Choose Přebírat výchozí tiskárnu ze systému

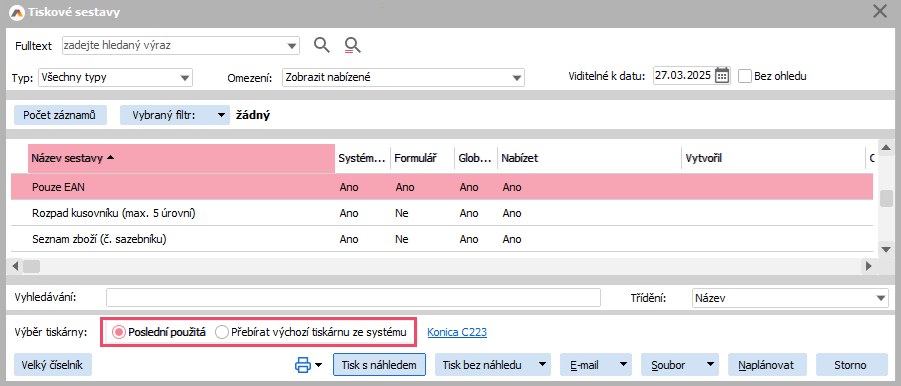coord(311,331)
